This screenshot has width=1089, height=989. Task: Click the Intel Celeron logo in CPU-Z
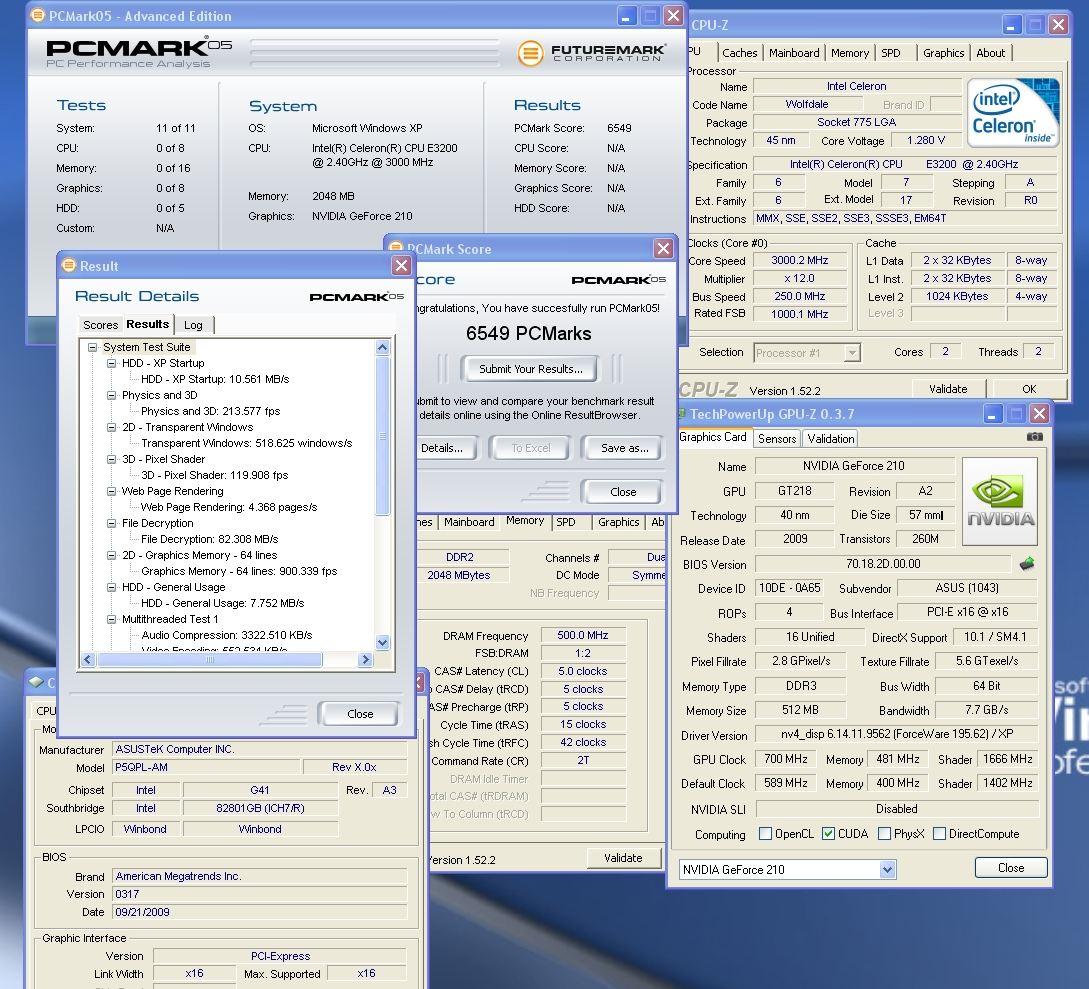coord(1013,113)
